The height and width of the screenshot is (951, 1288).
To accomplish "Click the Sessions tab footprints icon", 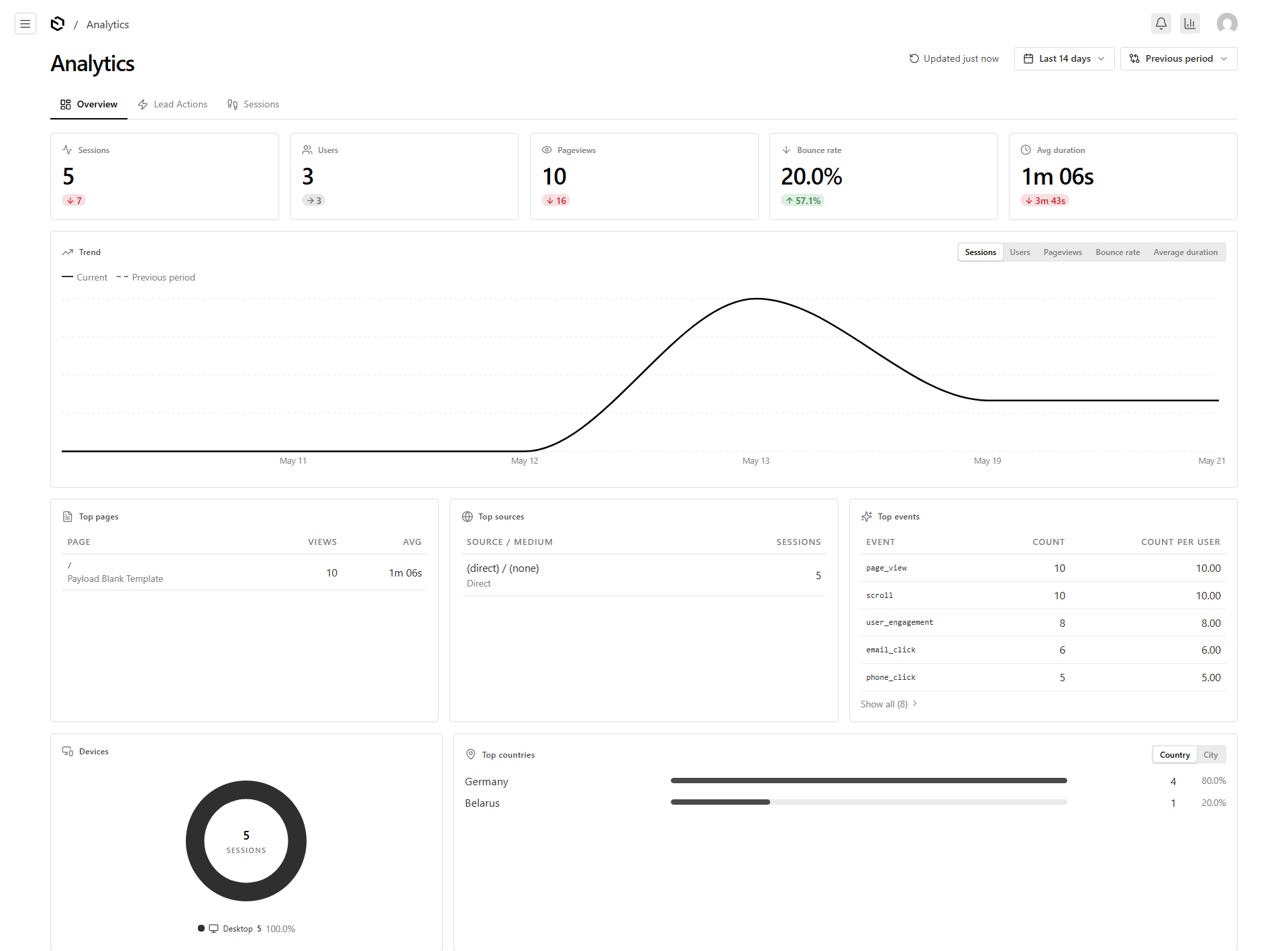I will 233,105.
